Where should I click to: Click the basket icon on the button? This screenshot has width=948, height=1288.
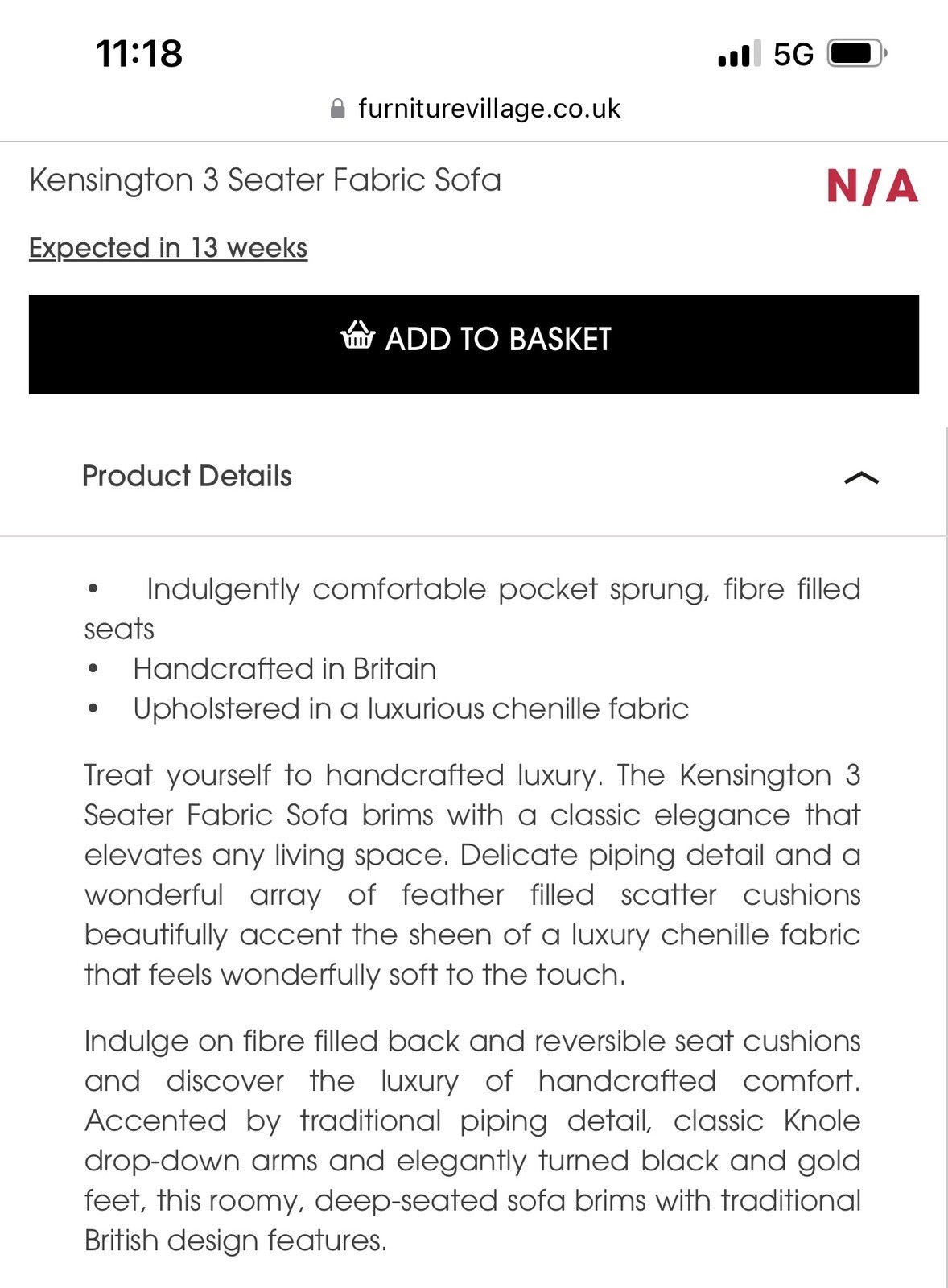[358, 336]
